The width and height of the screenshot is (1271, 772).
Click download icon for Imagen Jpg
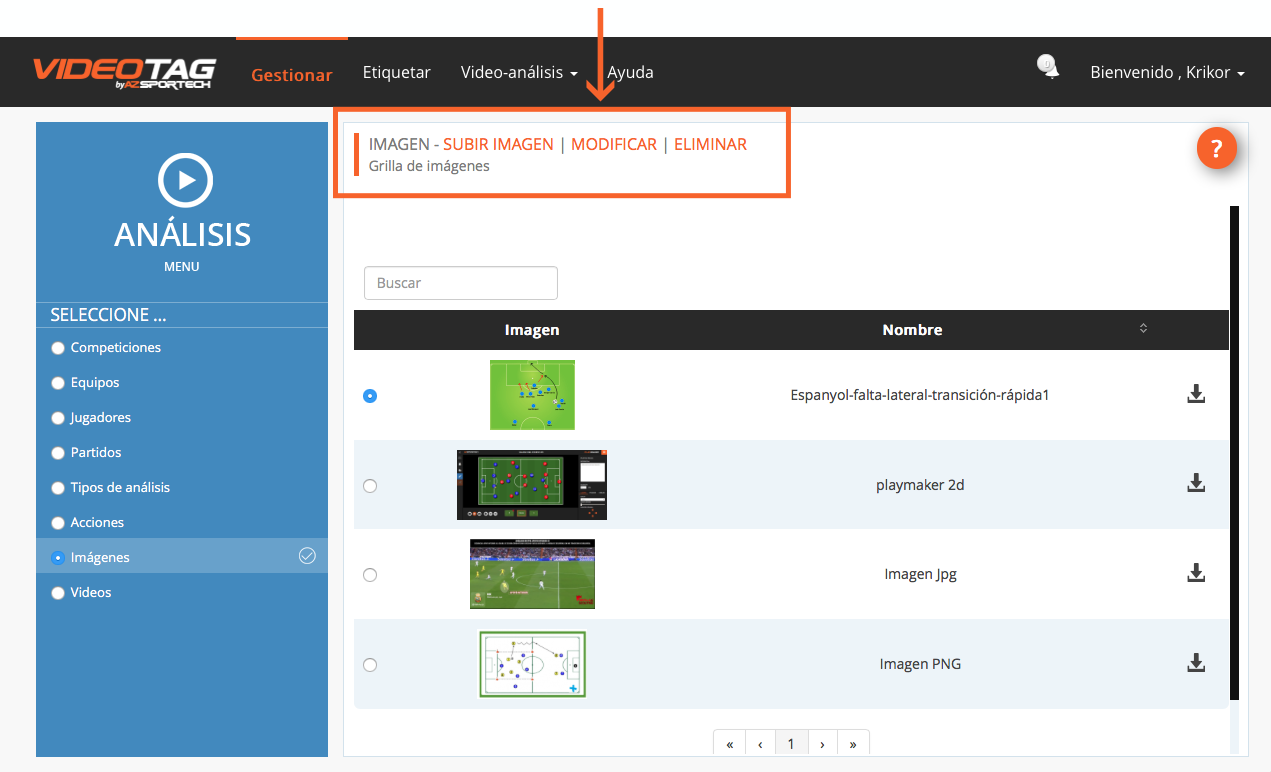[1195, 574]
